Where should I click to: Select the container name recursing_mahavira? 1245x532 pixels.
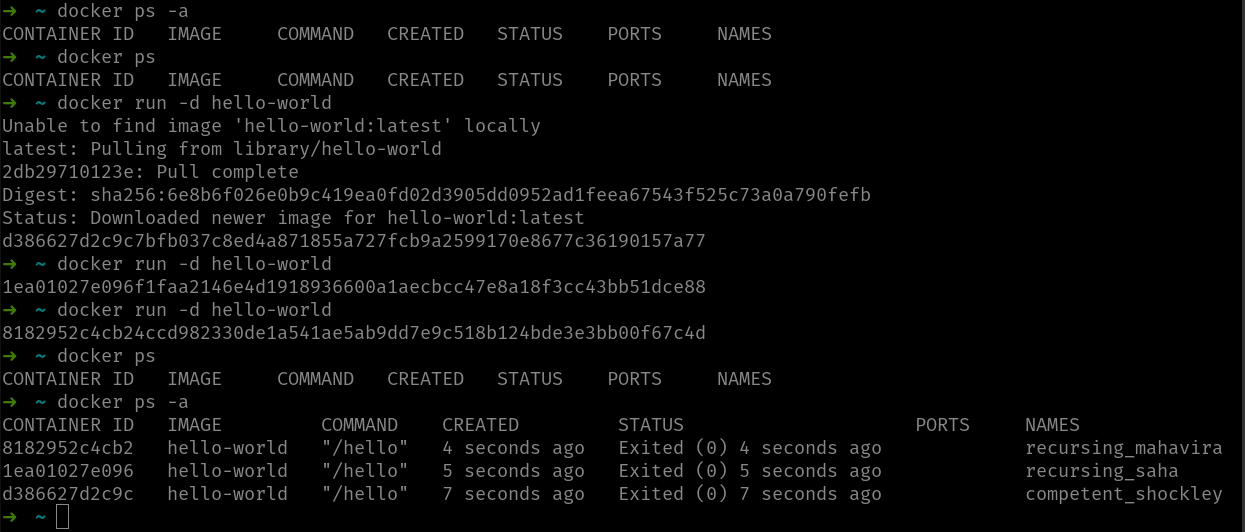pos(1123,448)
